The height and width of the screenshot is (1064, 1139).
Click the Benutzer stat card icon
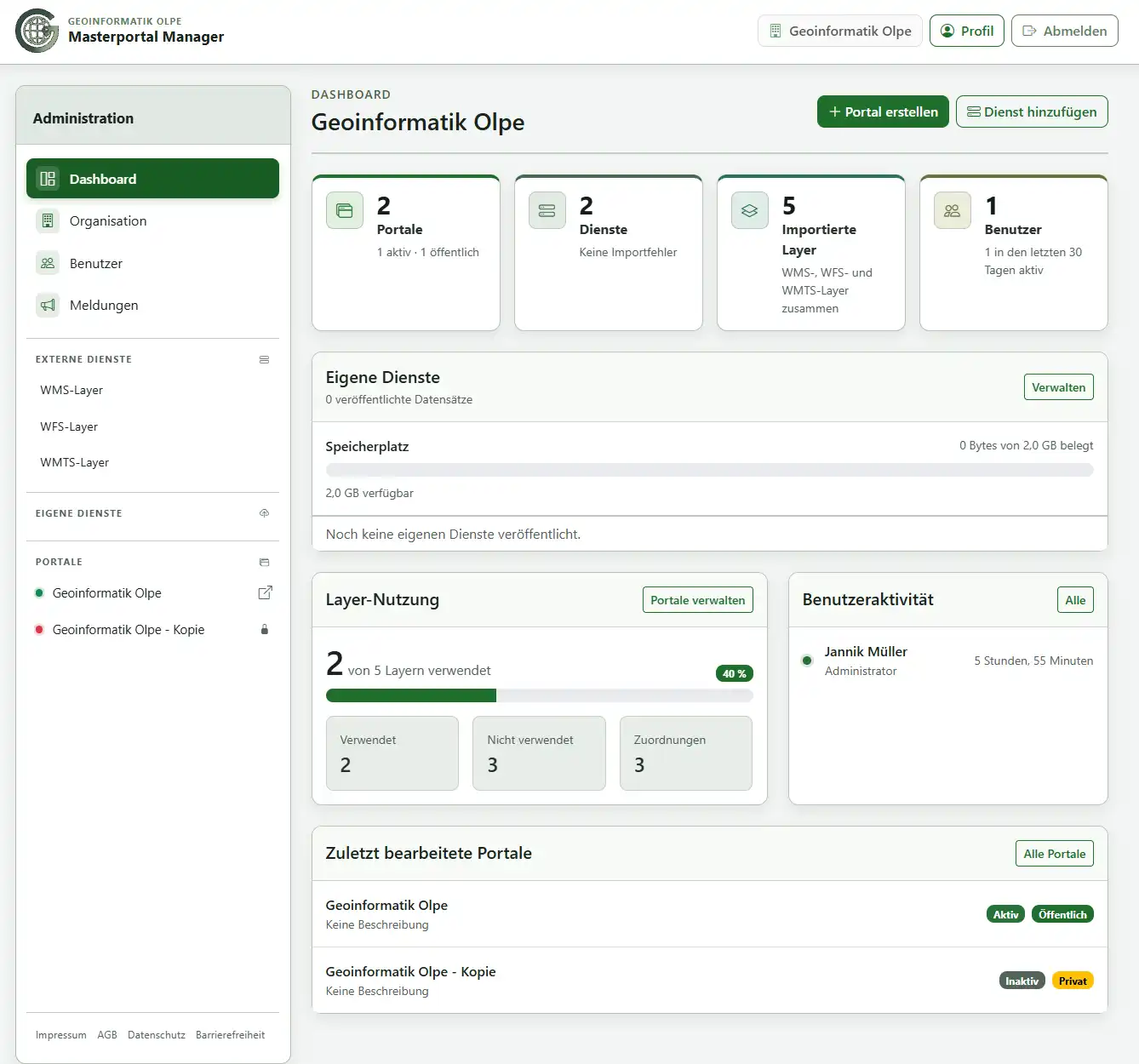coord(953,210)
